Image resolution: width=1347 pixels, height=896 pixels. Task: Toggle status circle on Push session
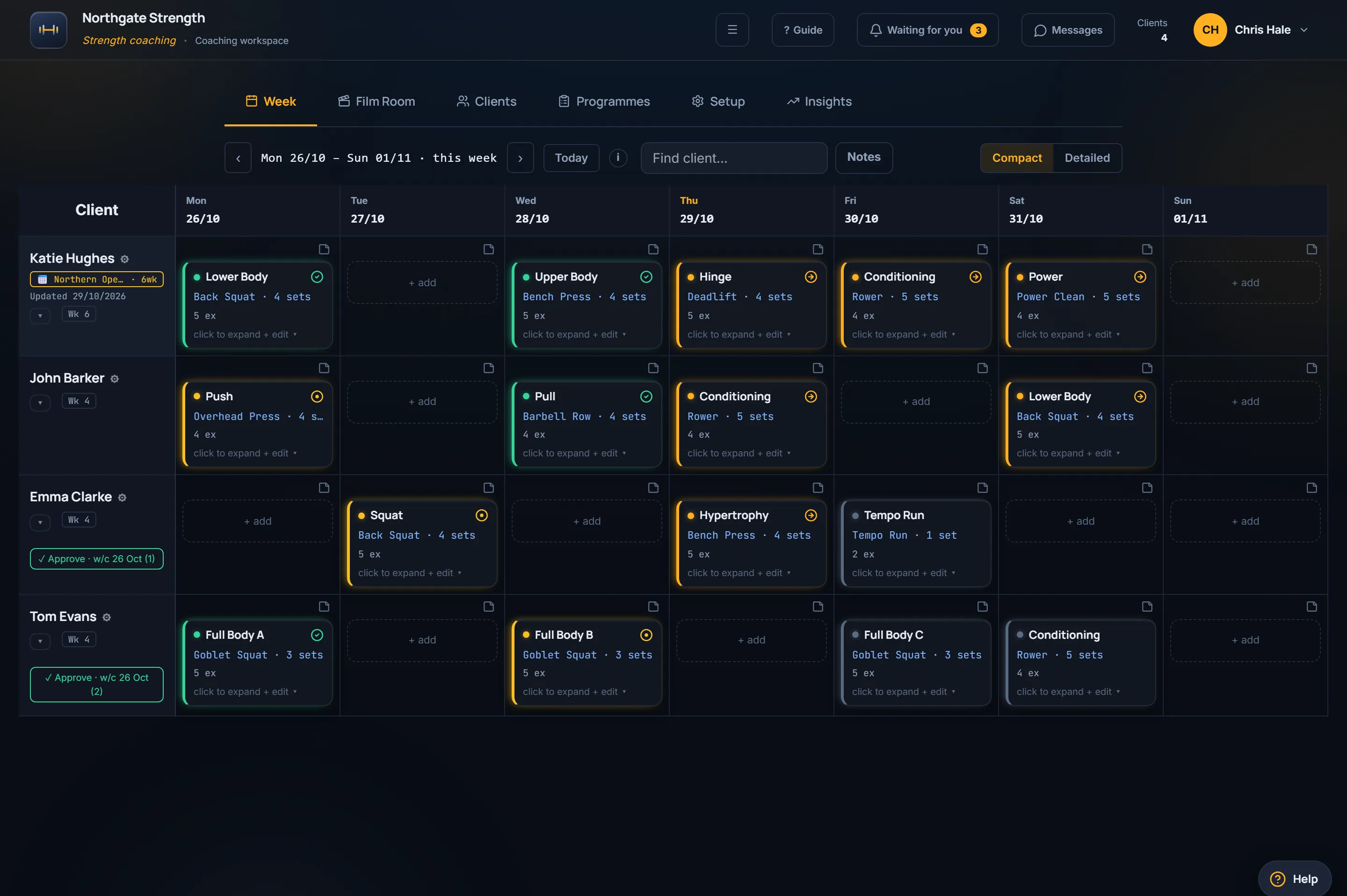[x=317, y=397]
